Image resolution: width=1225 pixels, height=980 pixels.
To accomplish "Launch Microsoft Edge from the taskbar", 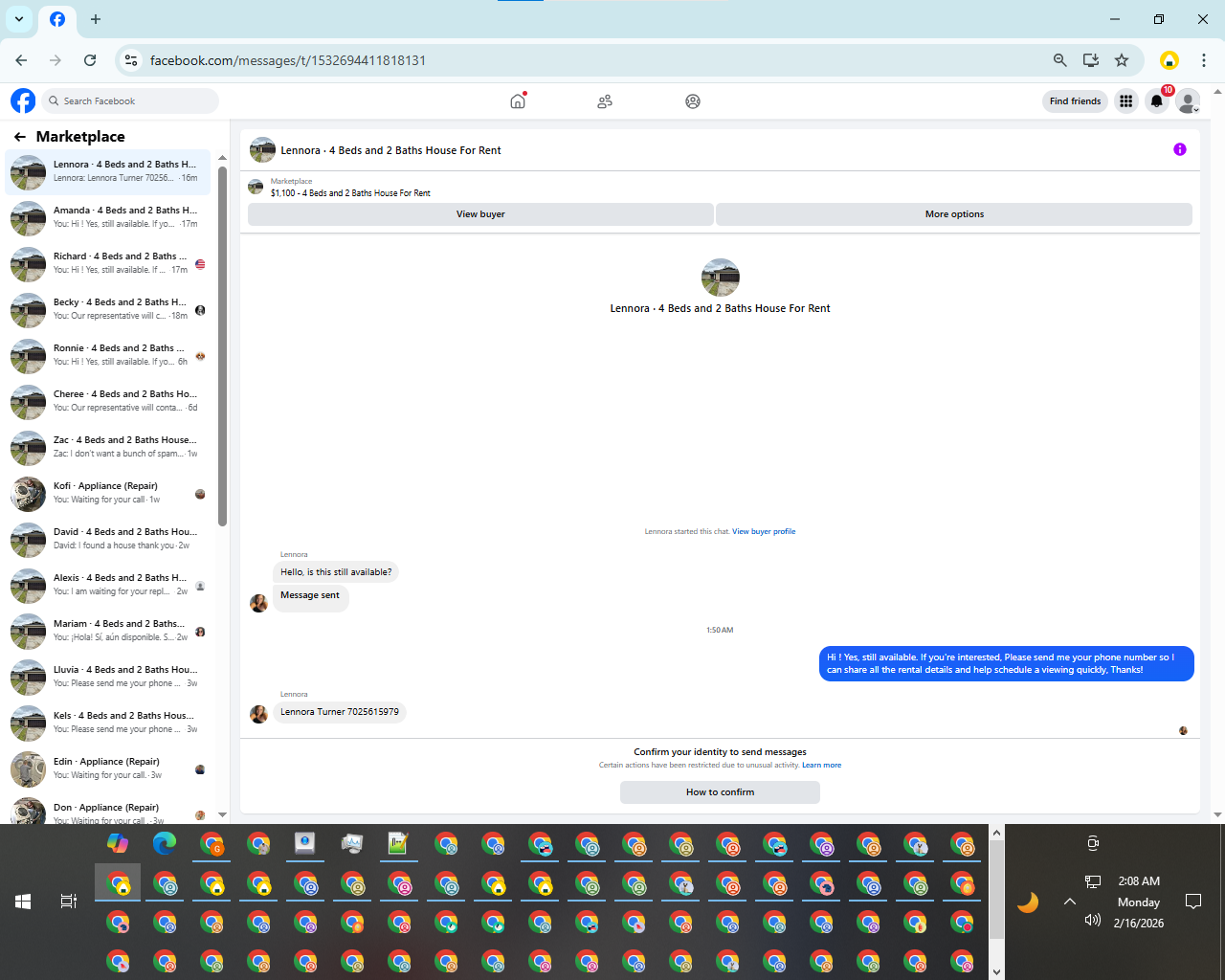I will (165, 843).
